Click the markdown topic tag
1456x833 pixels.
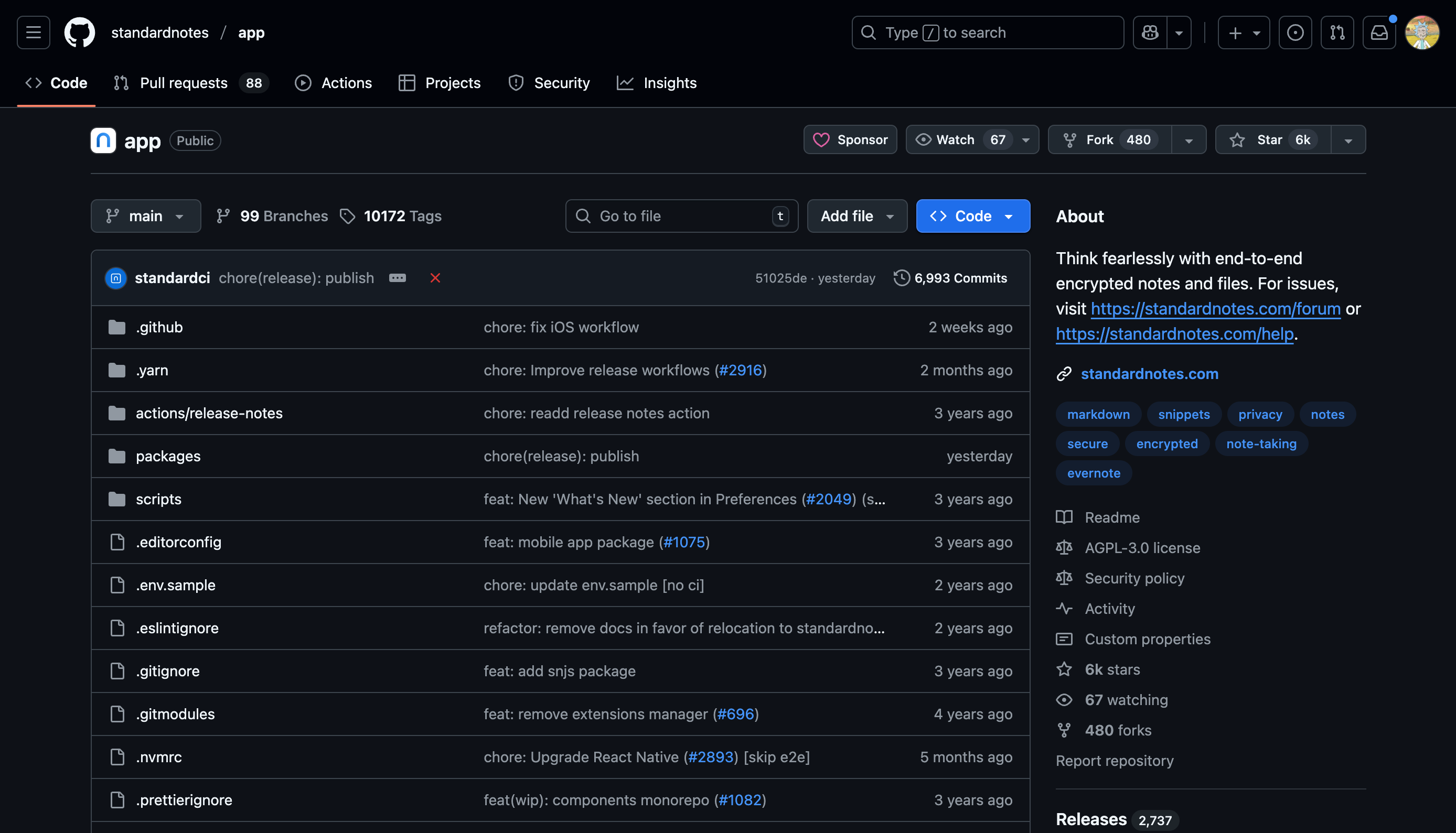pyautogui.click(x=1098, y=414)
